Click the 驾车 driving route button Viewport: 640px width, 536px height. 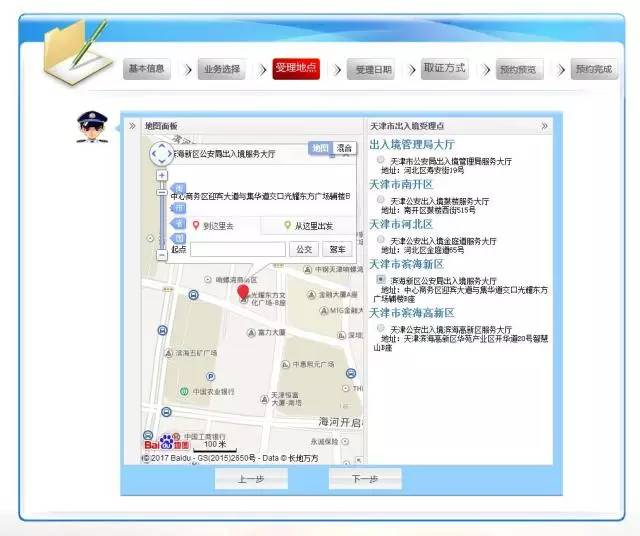337,249
